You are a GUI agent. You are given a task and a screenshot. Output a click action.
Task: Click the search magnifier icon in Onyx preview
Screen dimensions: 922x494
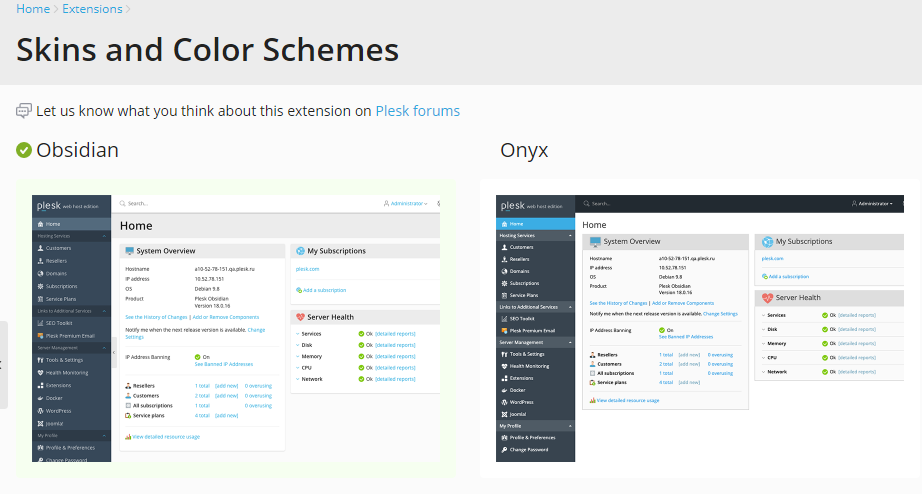click(582, 203)
